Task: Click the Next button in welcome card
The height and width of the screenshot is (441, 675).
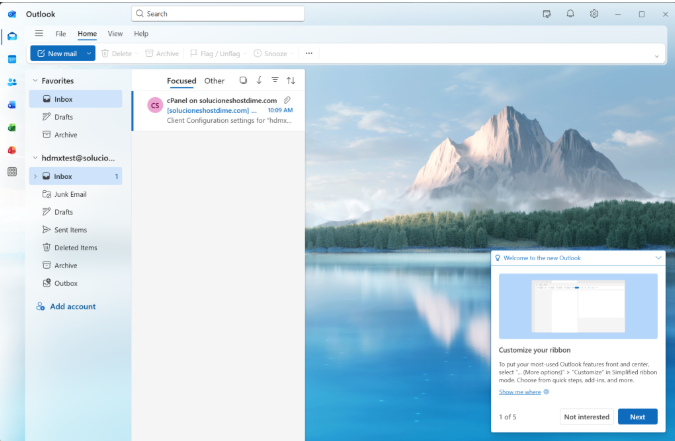Action: point(637,416)
